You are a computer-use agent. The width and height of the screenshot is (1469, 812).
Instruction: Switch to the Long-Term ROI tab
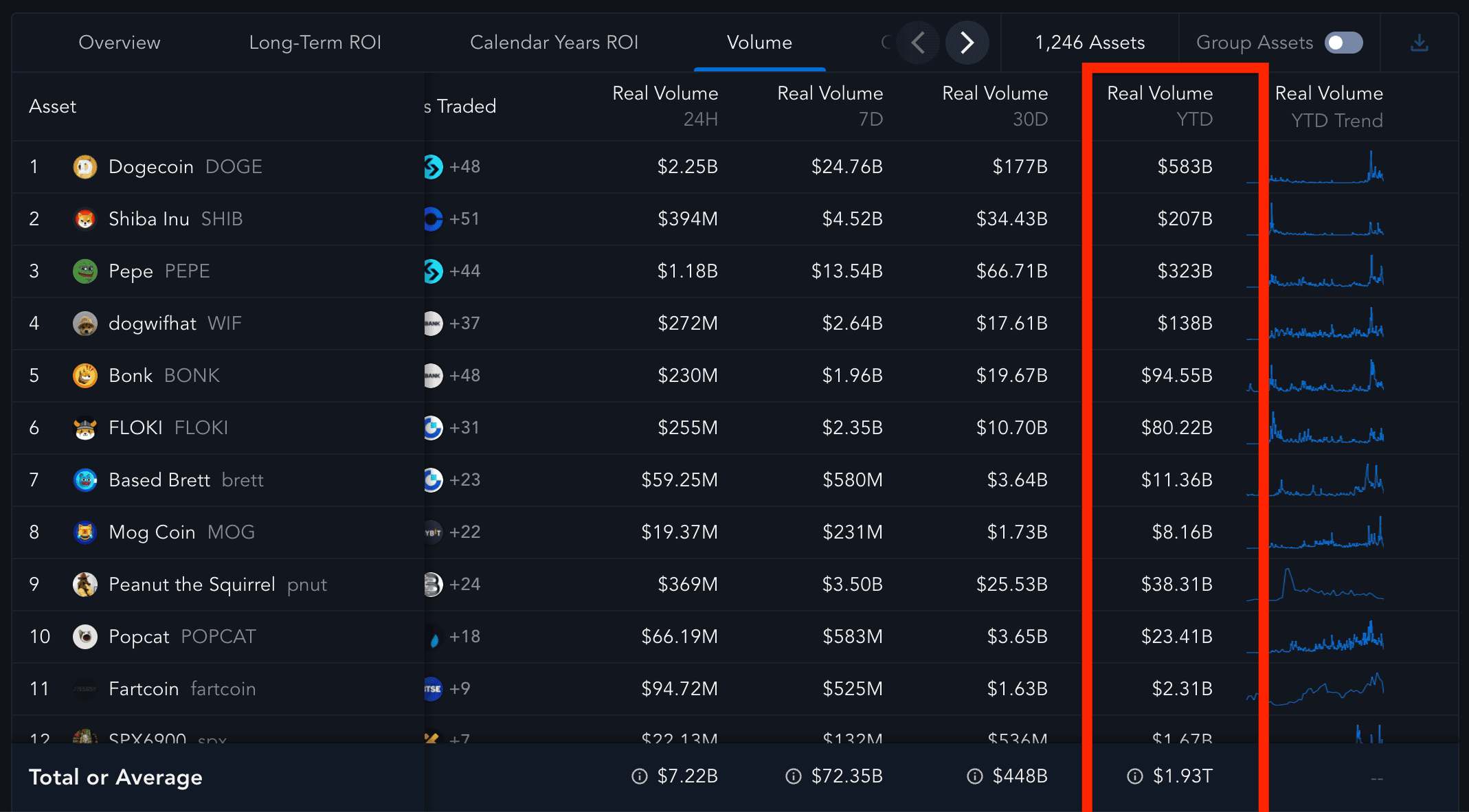point(315,43)
